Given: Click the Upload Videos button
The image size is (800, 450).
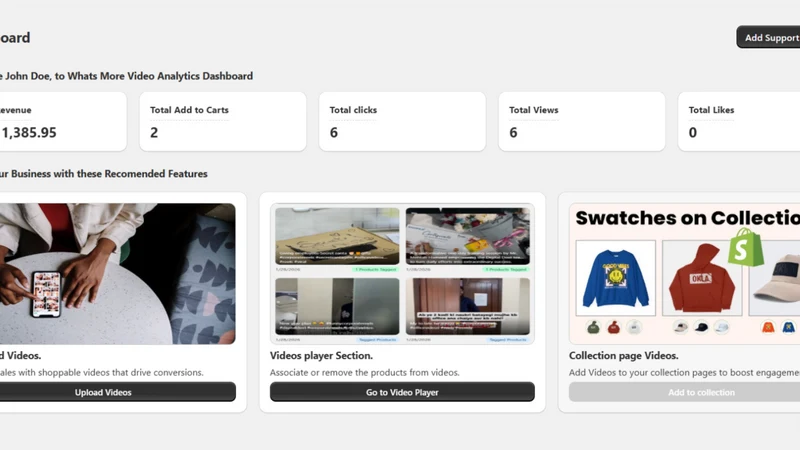Looking at the screenshot, I should coord(117,392).
